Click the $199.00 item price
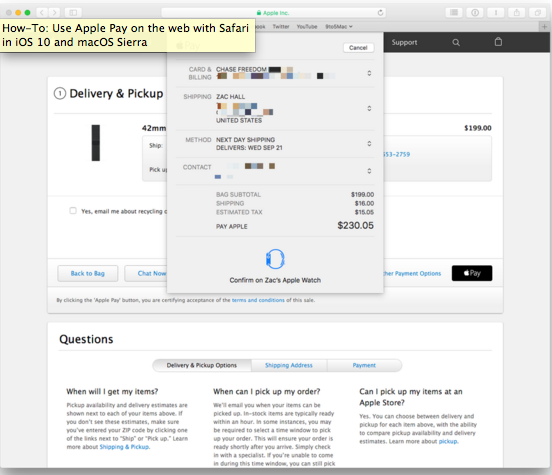552x475 pixels. (477, 128)
